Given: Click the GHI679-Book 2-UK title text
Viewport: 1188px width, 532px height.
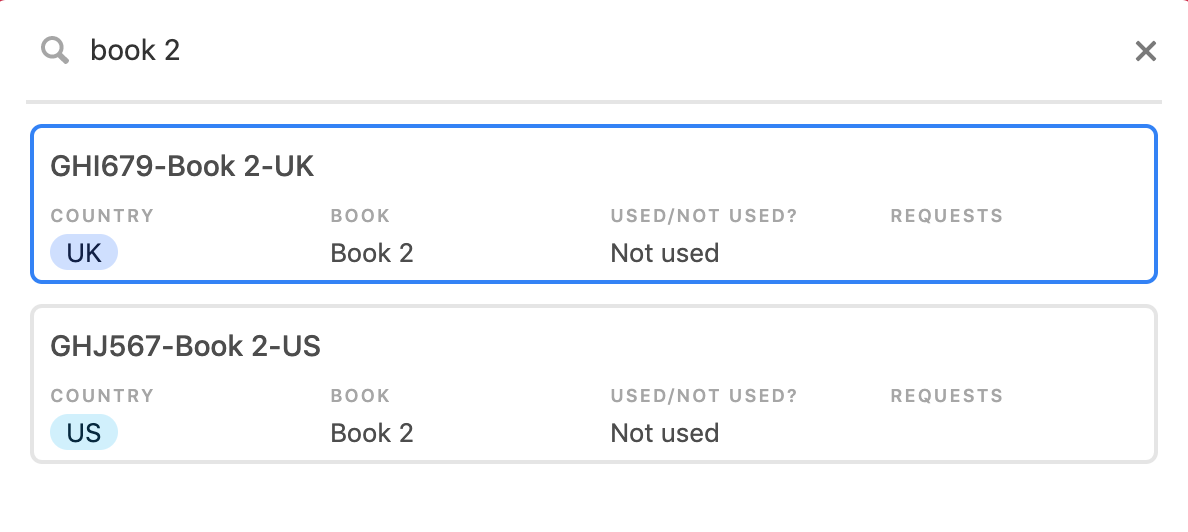Looking at the screenshot, I should 182,166.
